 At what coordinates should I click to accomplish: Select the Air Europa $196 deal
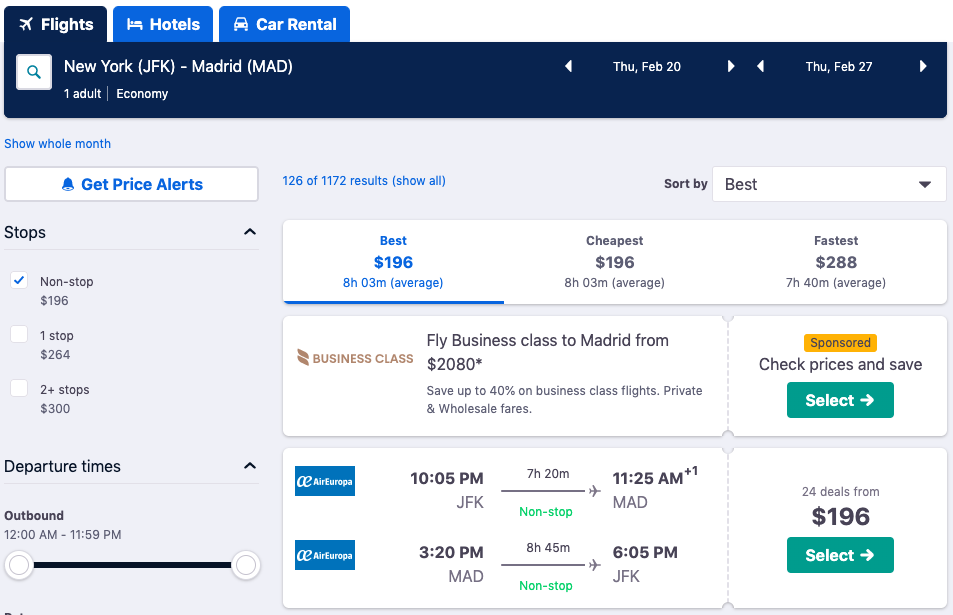[839, 555]
